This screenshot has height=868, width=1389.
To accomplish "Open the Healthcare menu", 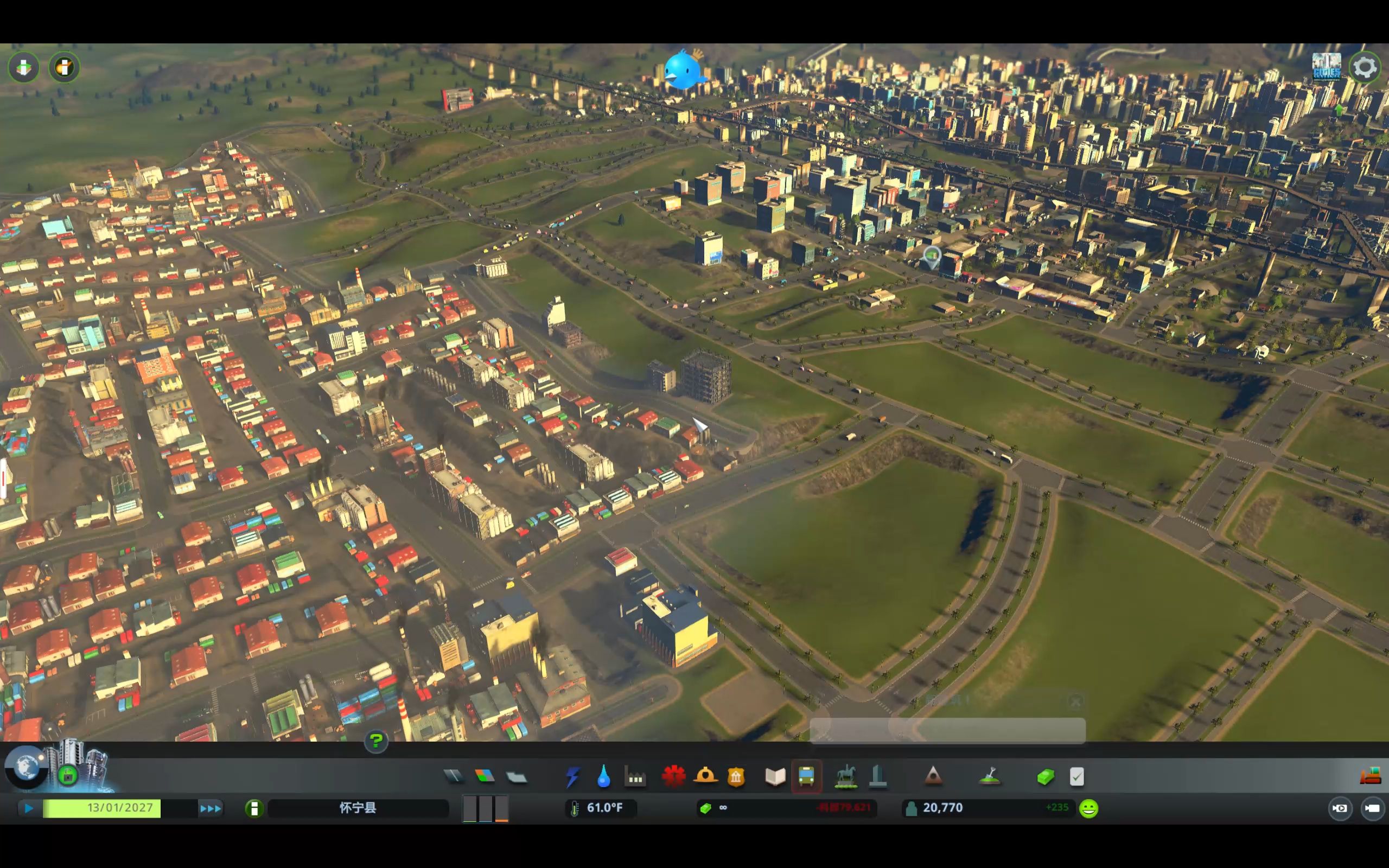I will tap(673, 777).
